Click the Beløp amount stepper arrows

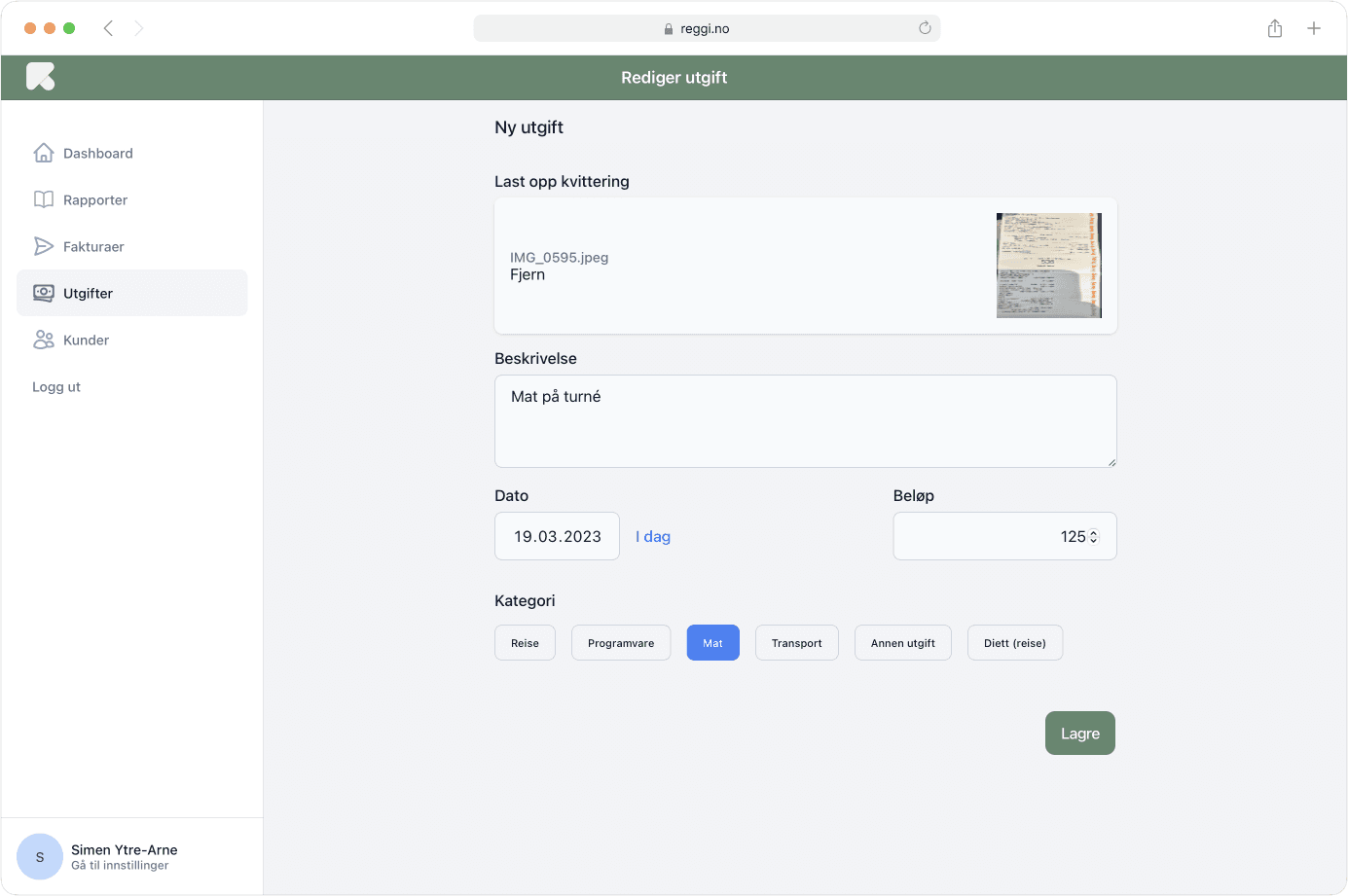(x=1094, y=537)
